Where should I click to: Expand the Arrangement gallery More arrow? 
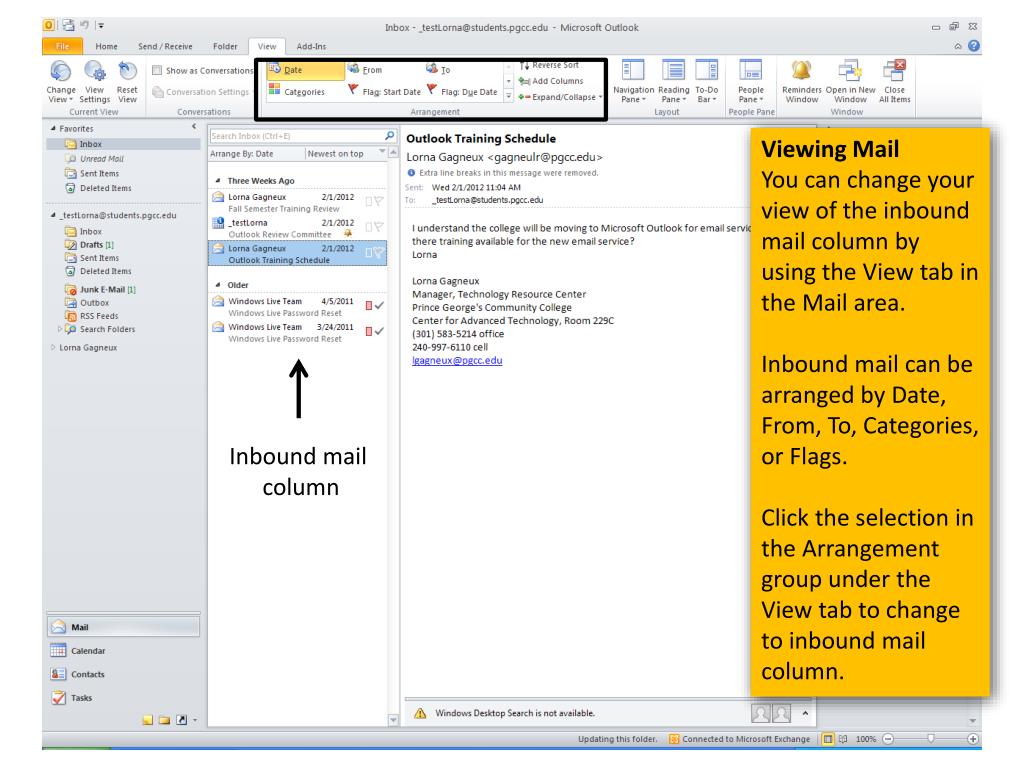509,95
